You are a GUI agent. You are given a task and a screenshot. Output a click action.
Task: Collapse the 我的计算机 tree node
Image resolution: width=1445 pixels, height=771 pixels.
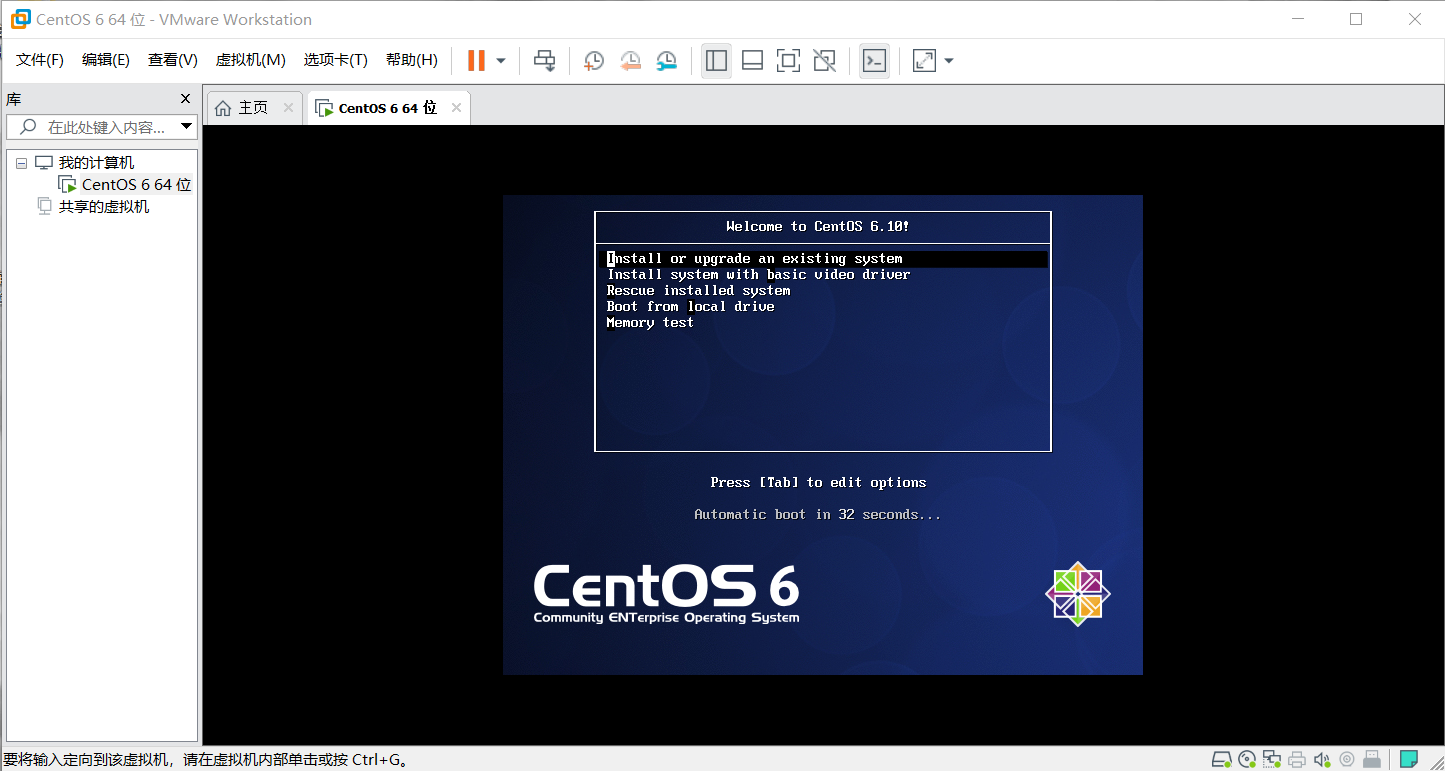coord(21,163)
